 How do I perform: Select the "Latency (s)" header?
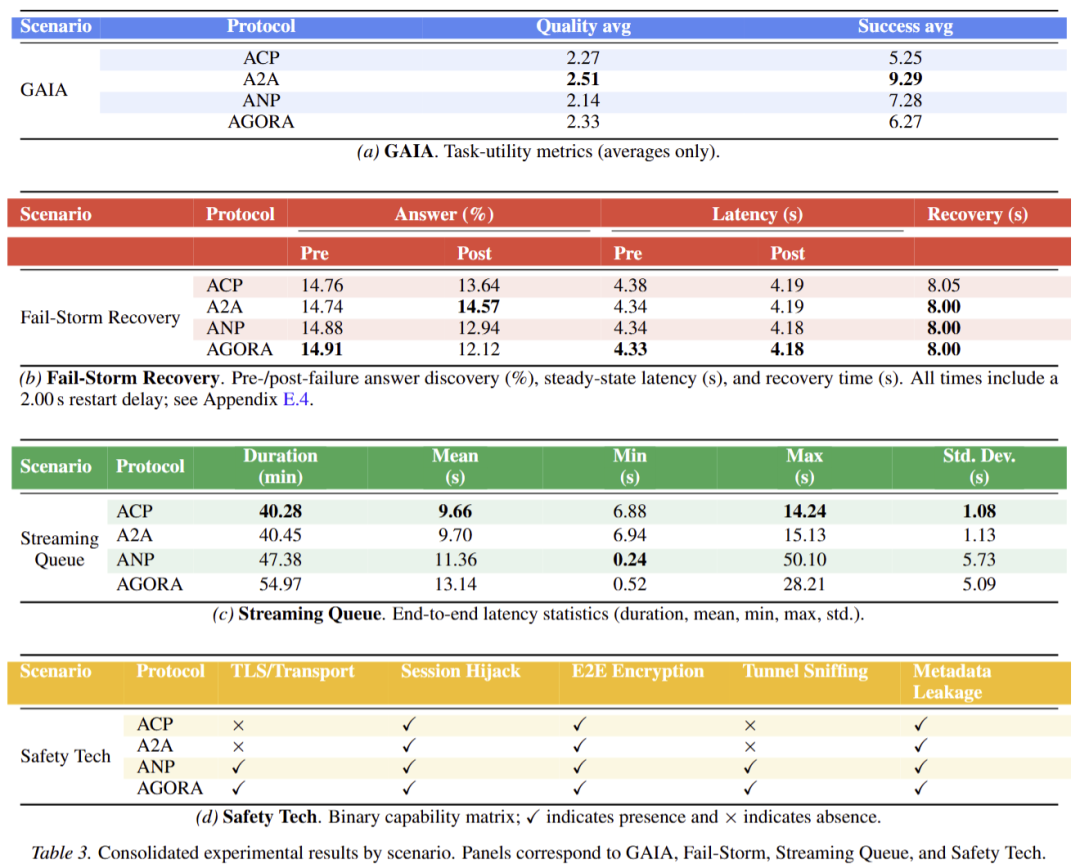click(757, 214)
